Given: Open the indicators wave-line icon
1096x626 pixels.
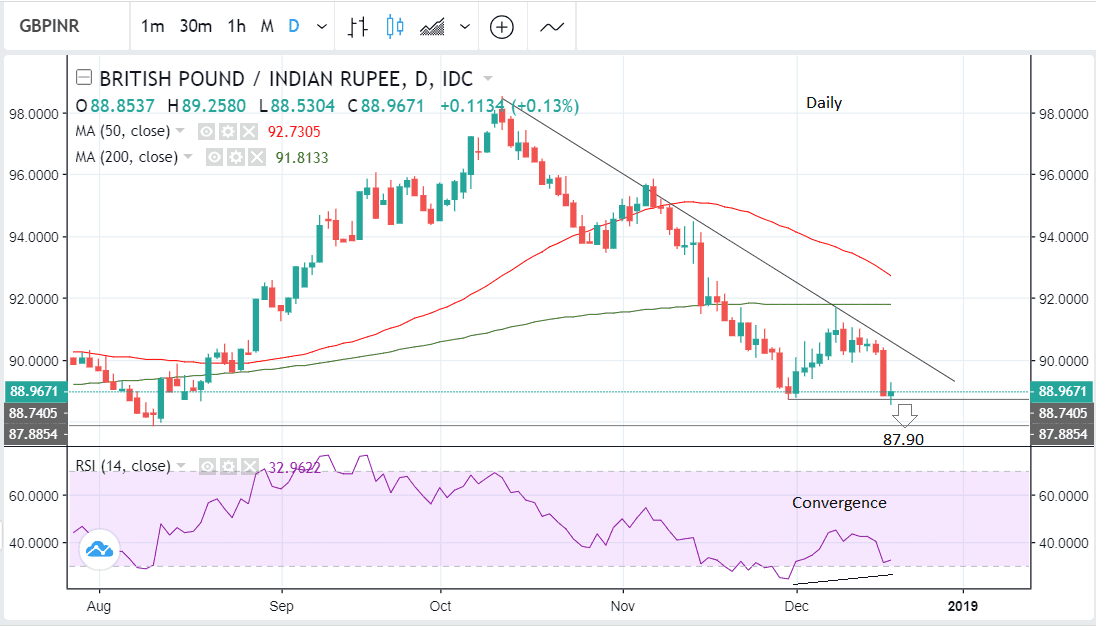Looking at the screenshot, I should click(x=552, y=27).
